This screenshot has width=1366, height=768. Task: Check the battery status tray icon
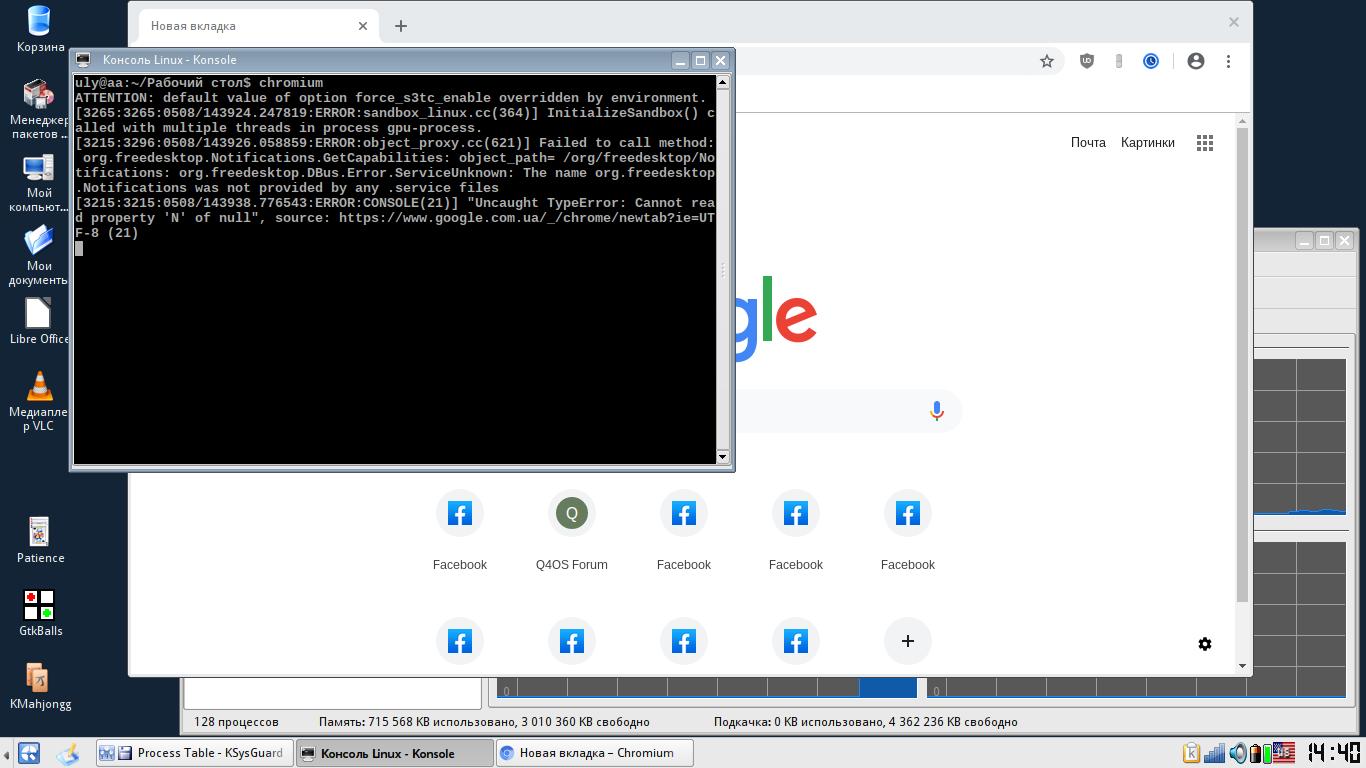[1260, 753]
